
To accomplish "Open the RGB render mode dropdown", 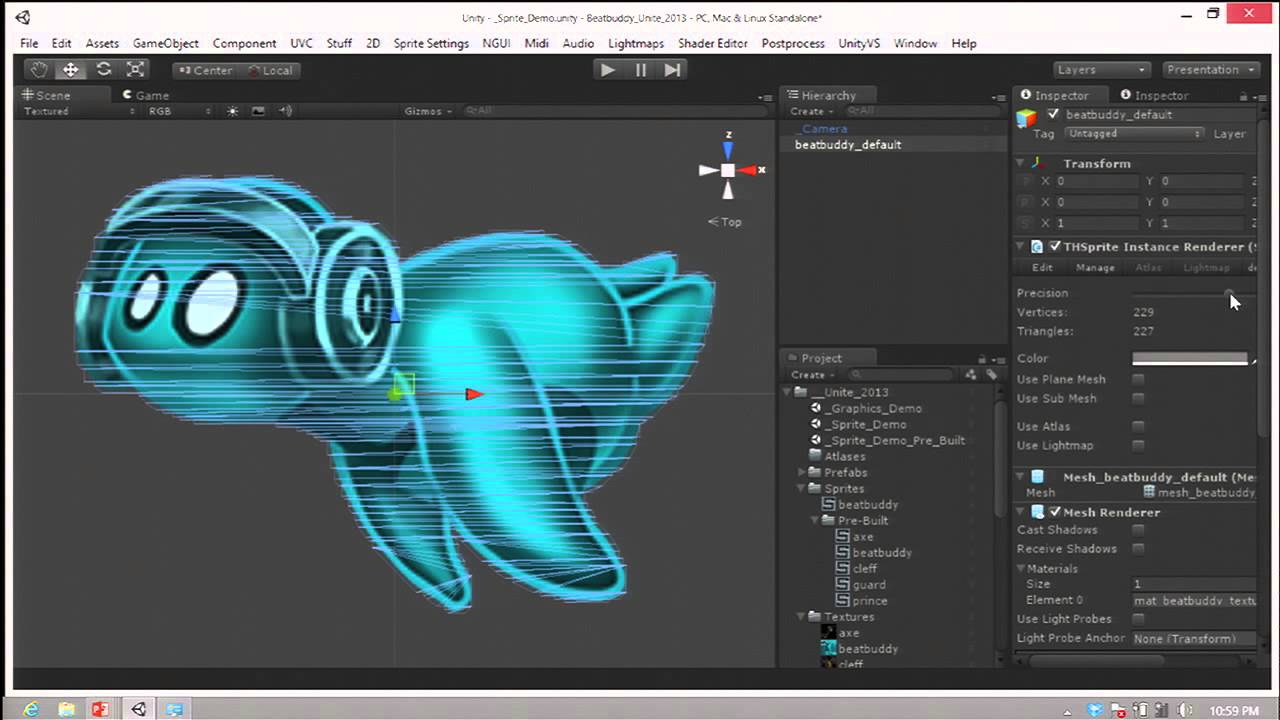I will pyautogui.click(x=181, y=111).
